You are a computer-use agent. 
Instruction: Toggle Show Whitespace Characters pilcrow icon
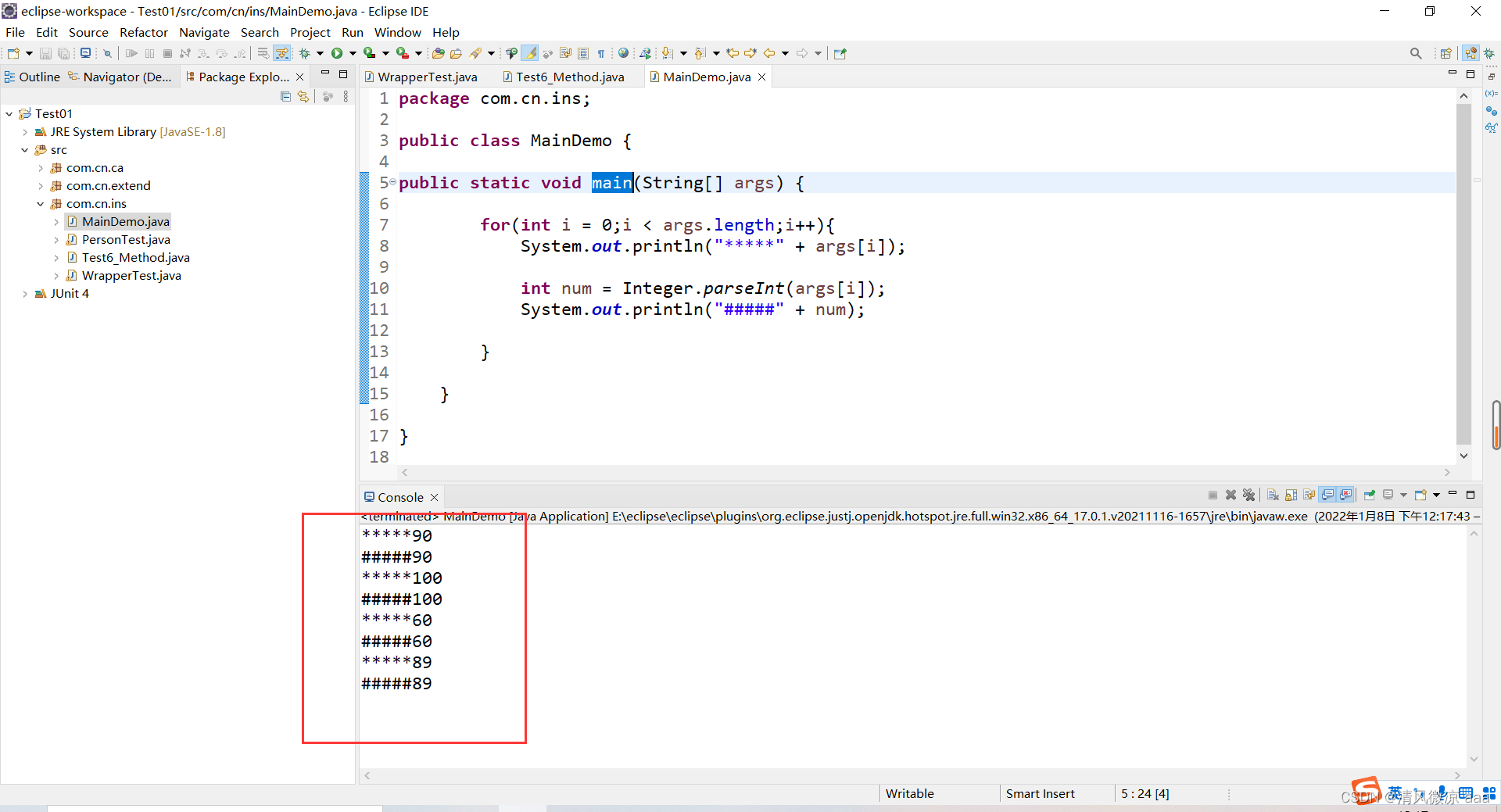click(x=600, y=53)
